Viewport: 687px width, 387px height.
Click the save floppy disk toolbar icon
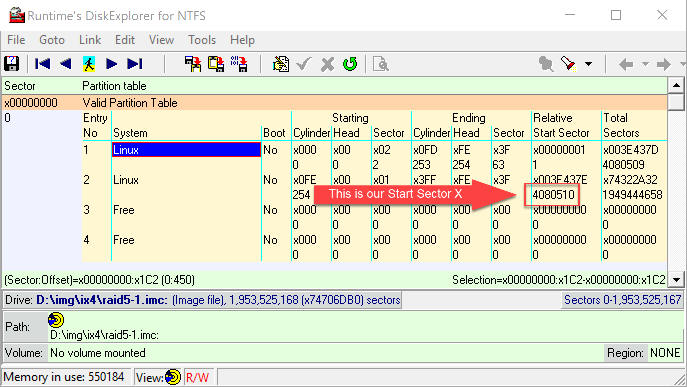[11, 64]
